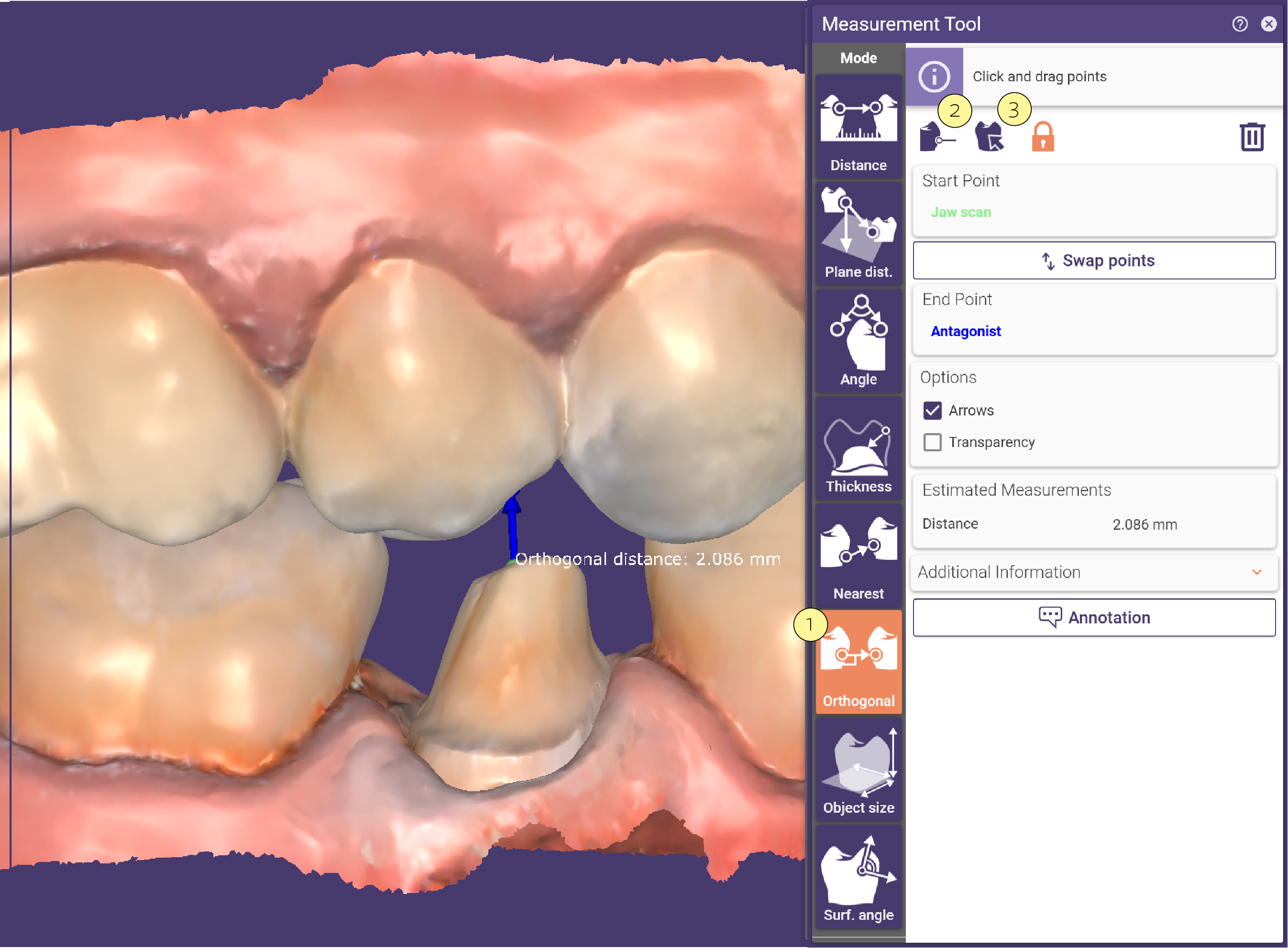1288x948 pixels.
Task: Click the select-mesh cursor icon
Action: coord(989,137)
